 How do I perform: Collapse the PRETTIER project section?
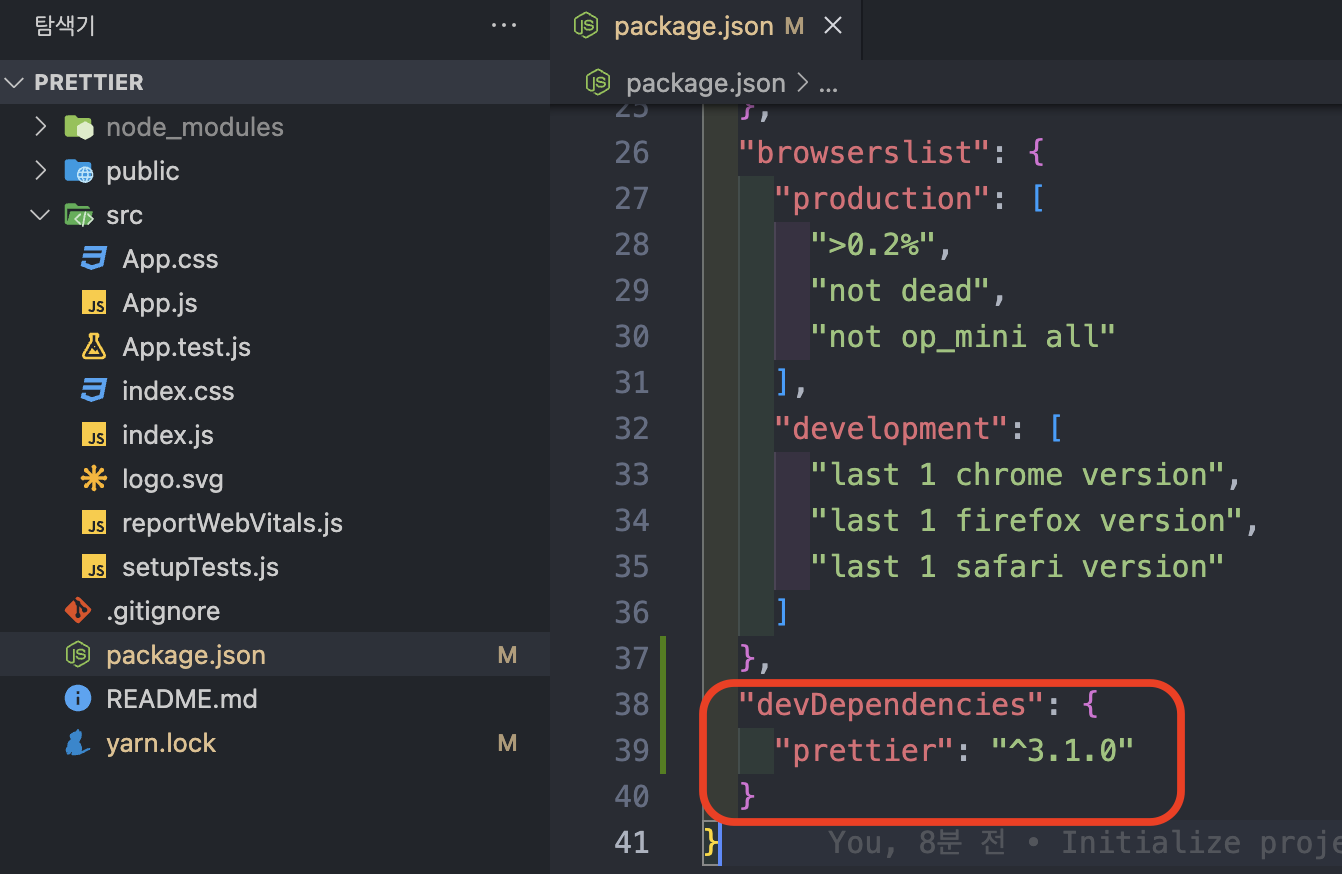[14, 82]
